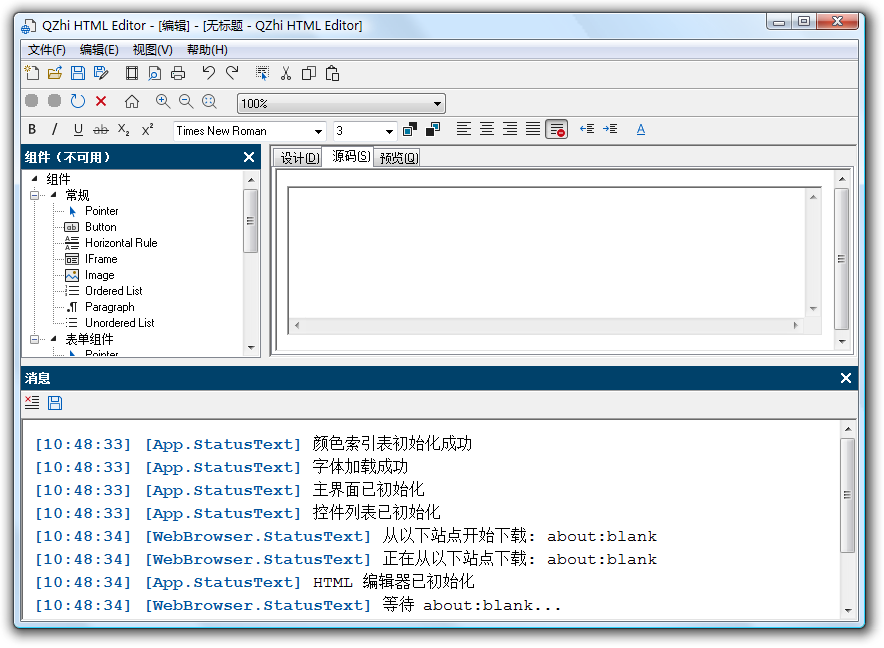
Task: Open the 文件(F) menu
Action: [47, 50]
